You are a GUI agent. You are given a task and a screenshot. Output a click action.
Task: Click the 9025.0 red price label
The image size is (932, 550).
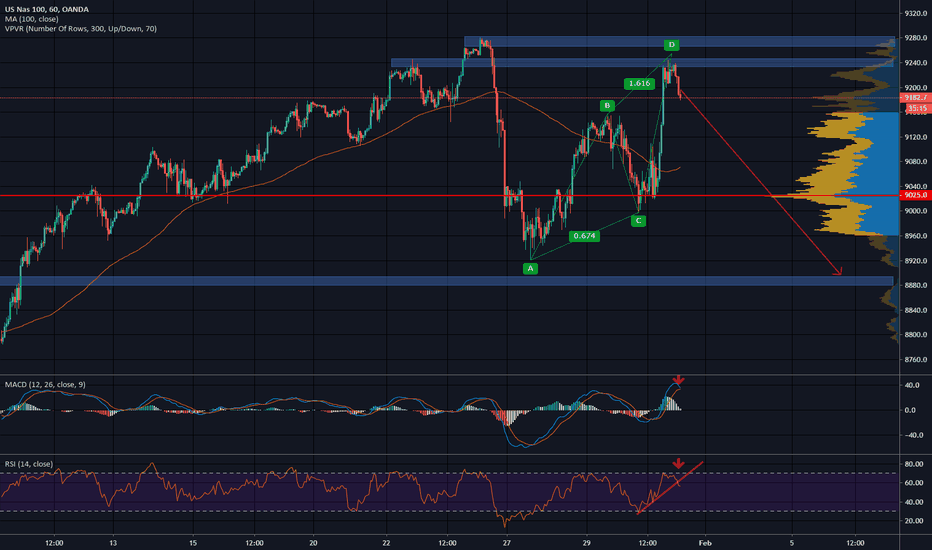point(916,195)
